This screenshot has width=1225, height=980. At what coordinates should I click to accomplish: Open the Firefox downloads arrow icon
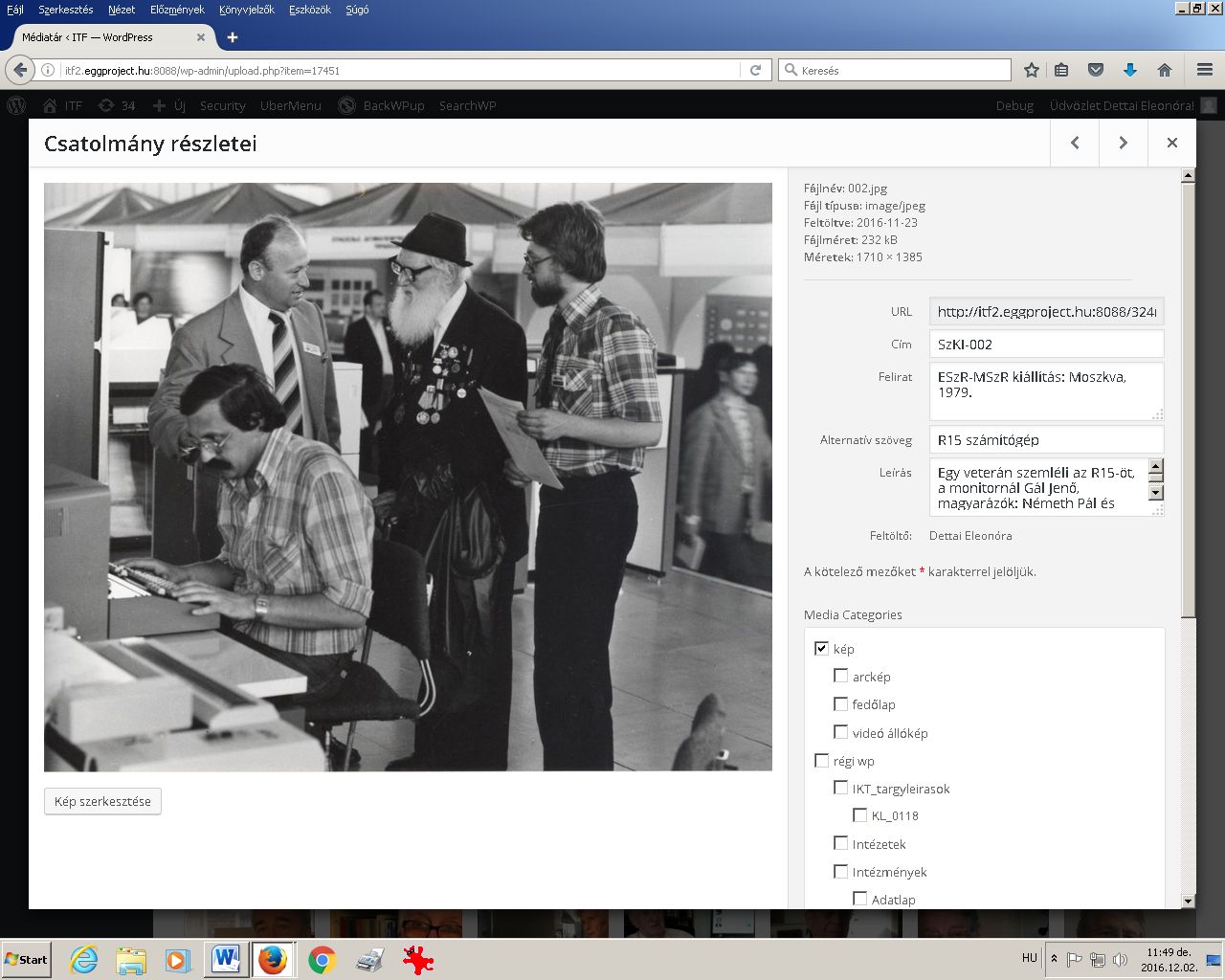click(x=1129, y=70)
